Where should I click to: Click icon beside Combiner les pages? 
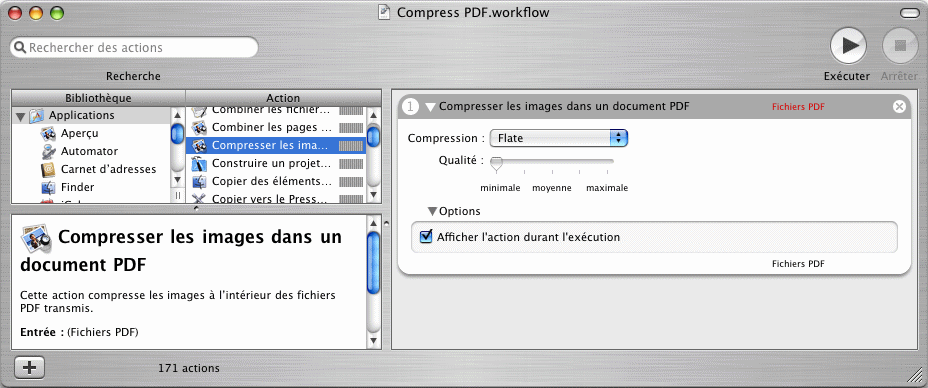pyautogui.click(x=199, y=127)
